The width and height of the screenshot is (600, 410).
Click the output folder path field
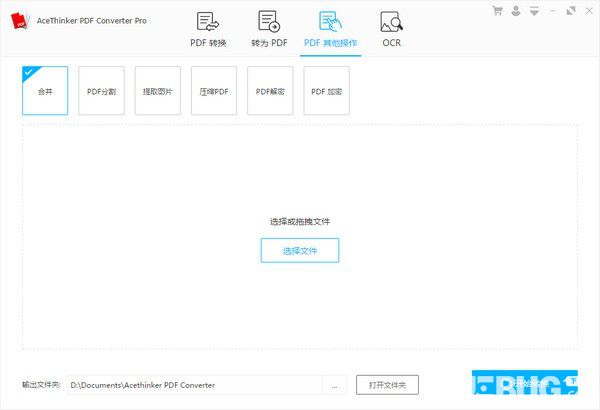point(195,385)
